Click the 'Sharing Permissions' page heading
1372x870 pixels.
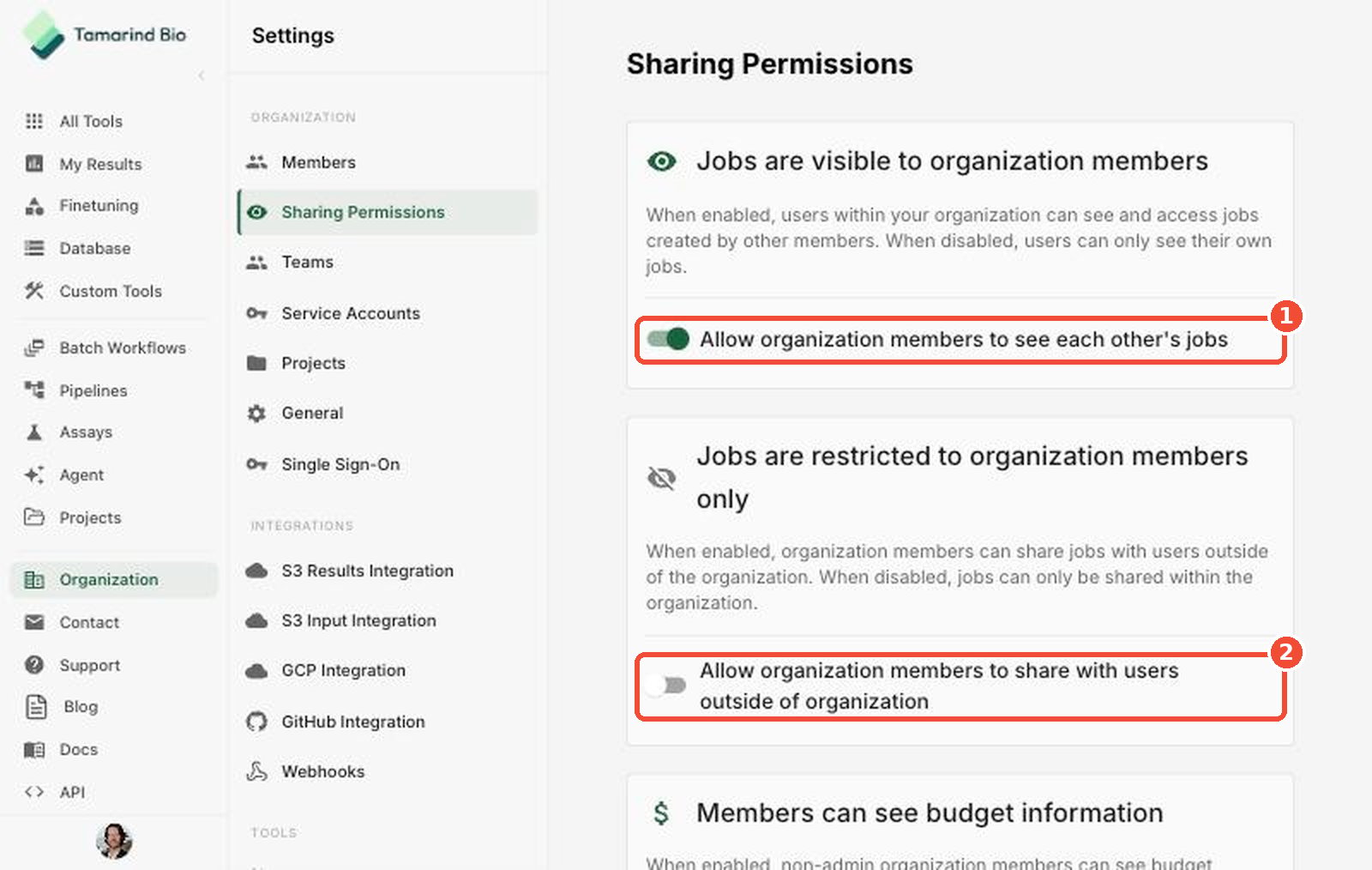769,63
